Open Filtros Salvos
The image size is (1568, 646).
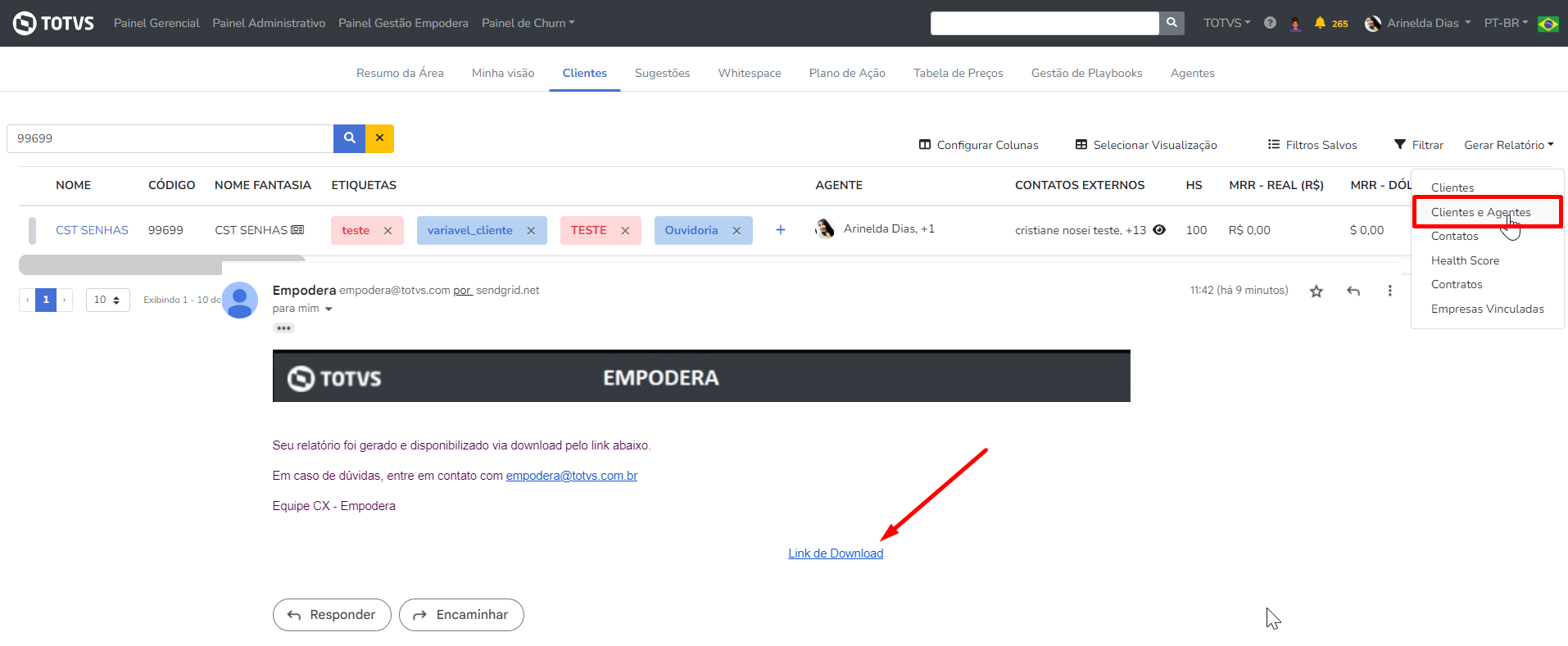tap(1312, 145)
